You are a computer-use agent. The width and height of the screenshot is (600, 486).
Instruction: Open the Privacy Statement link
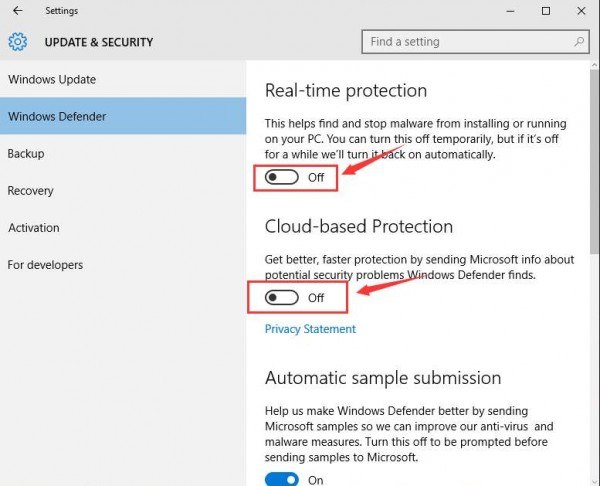click(310, 329)
